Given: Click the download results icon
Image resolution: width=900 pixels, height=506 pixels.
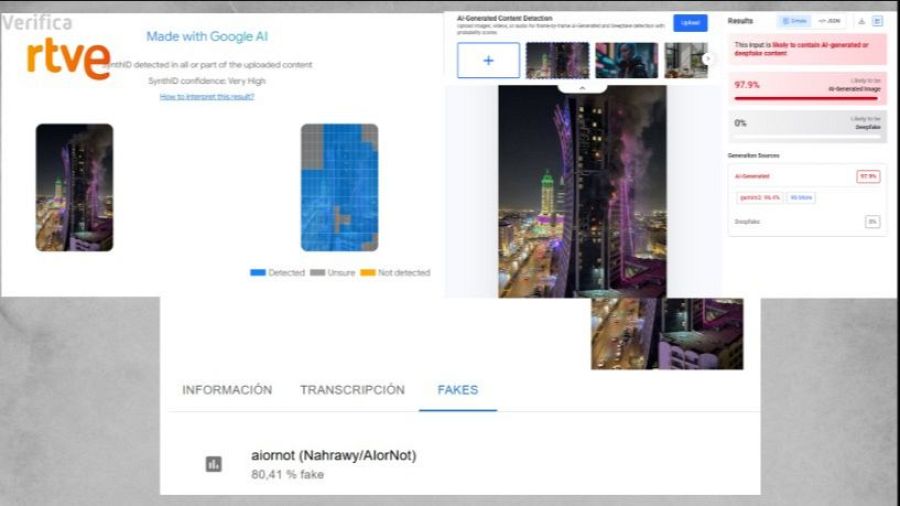Looking at the screenshot, I should coord(862,21).
